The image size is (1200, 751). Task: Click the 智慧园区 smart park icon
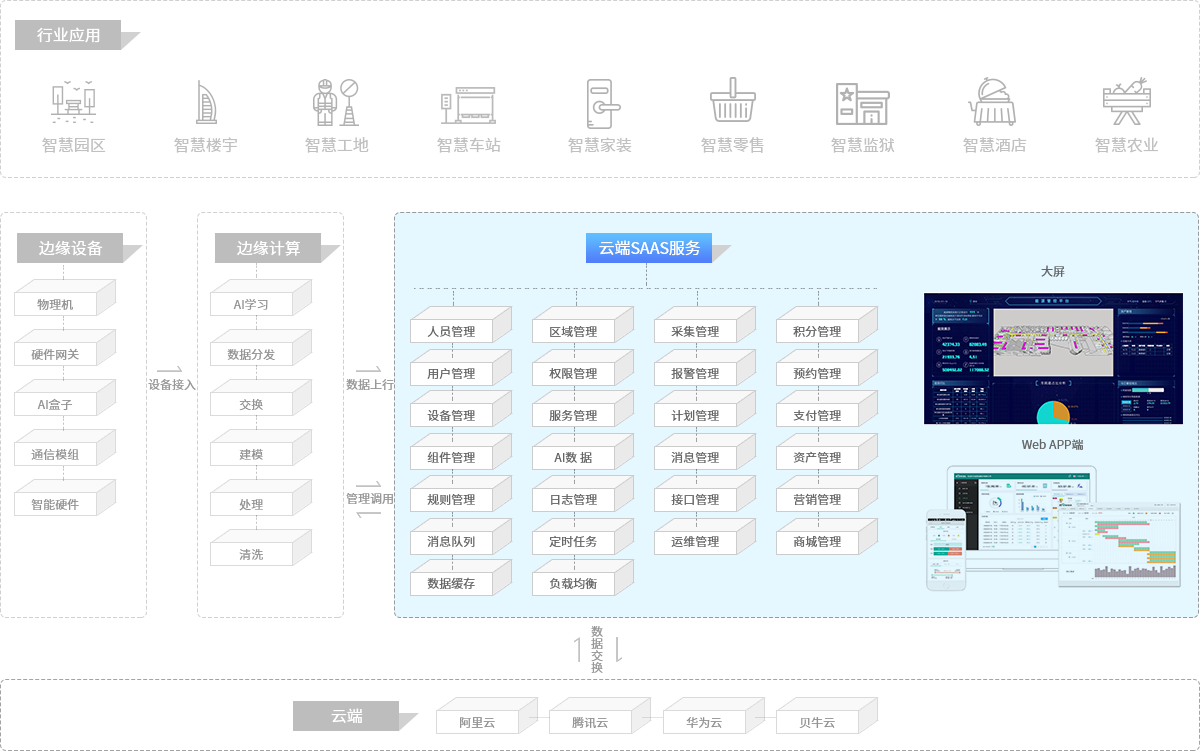coord(73,101)
